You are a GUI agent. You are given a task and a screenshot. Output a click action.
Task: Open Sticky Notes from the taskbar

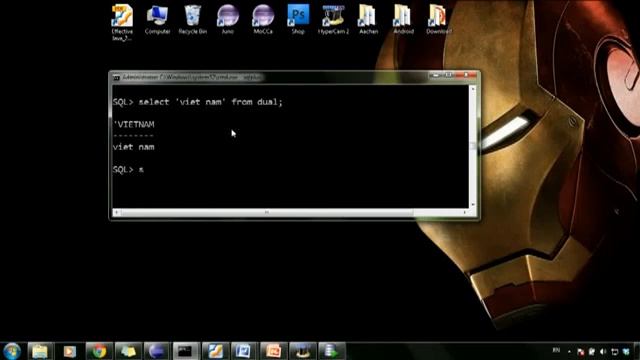(128, 351)
